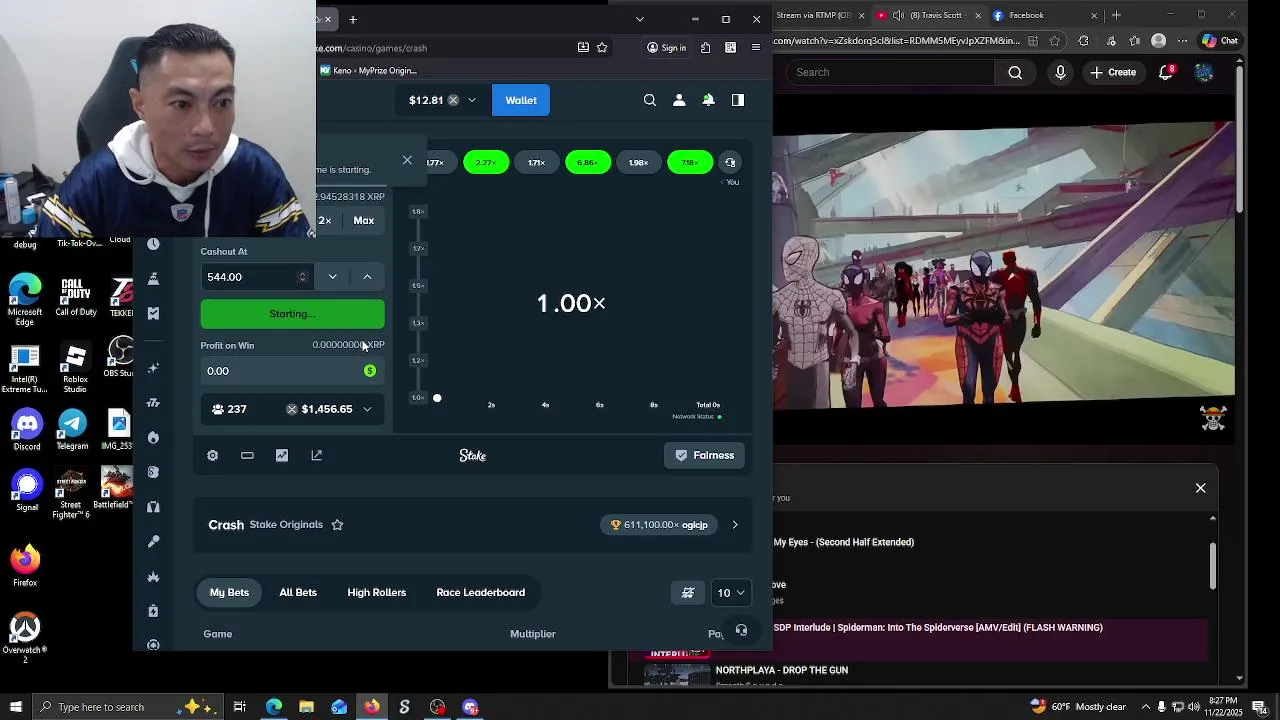1280x720 pixels.
Task: Open Telegram desktop shortcut
Action: click(x=72, y=429)
